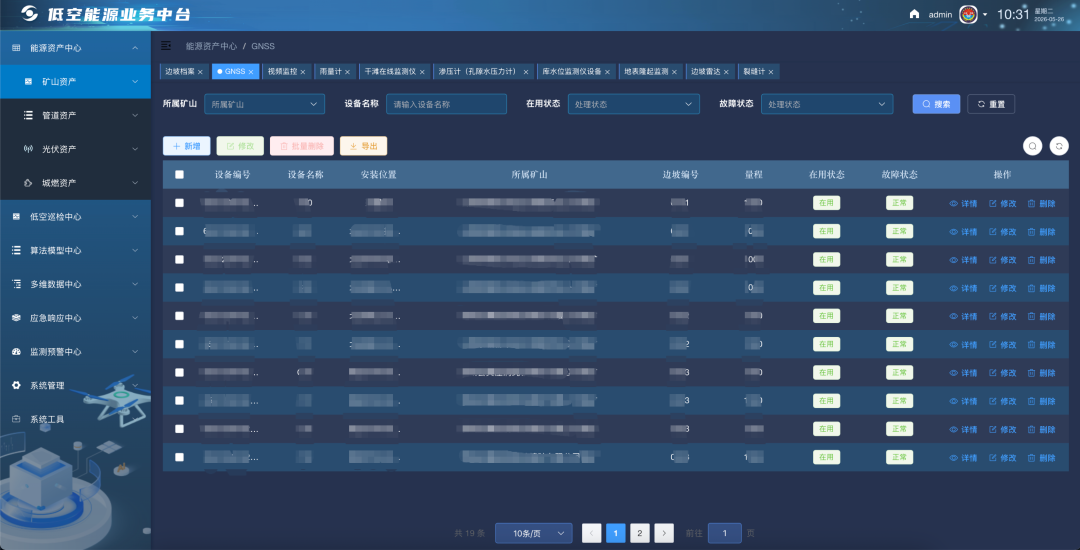
Task: Tick the third row checkbox
Action: (179, 260)
